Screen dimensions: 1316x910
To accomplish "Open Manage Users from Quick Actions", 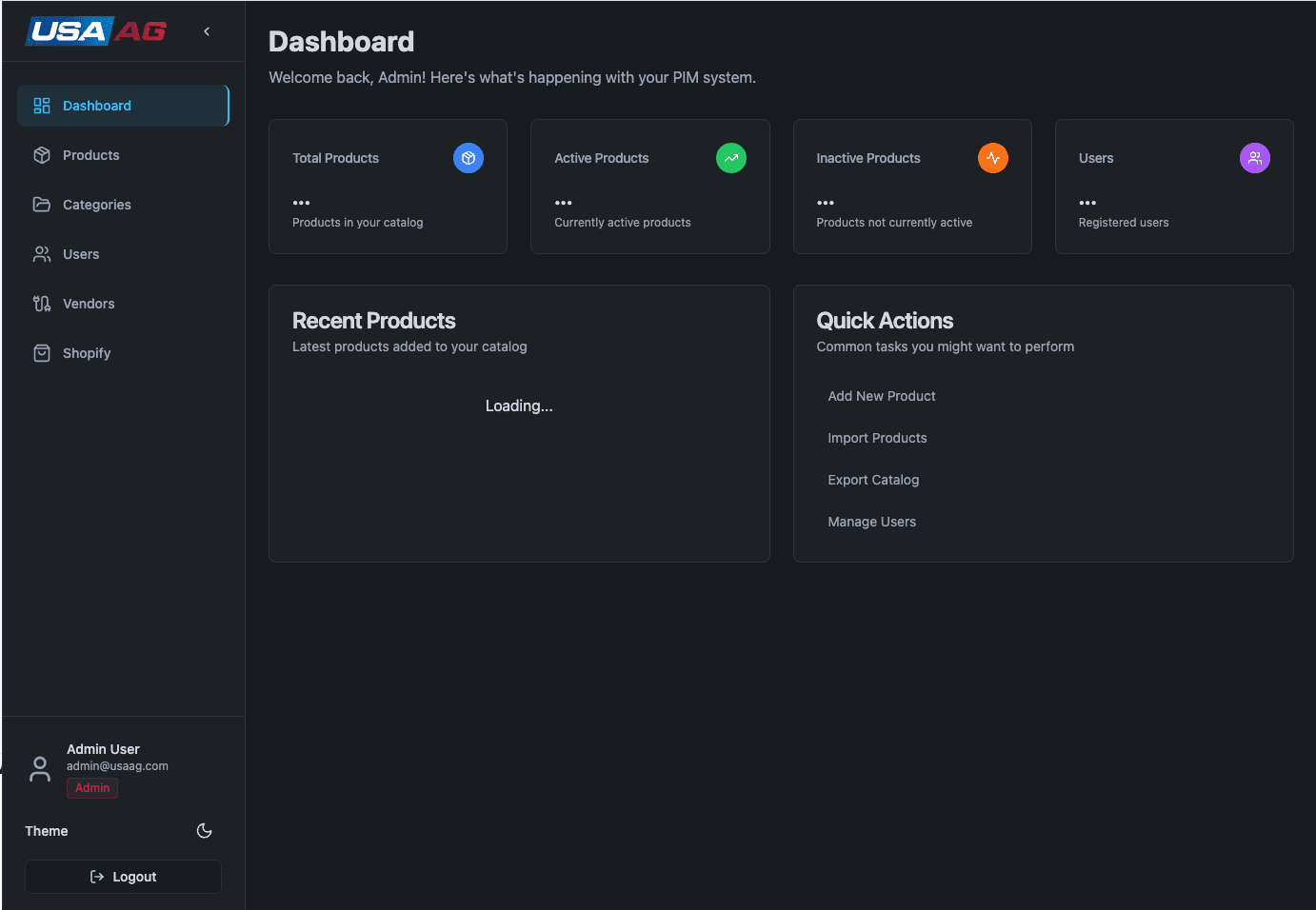I will 871,522.
